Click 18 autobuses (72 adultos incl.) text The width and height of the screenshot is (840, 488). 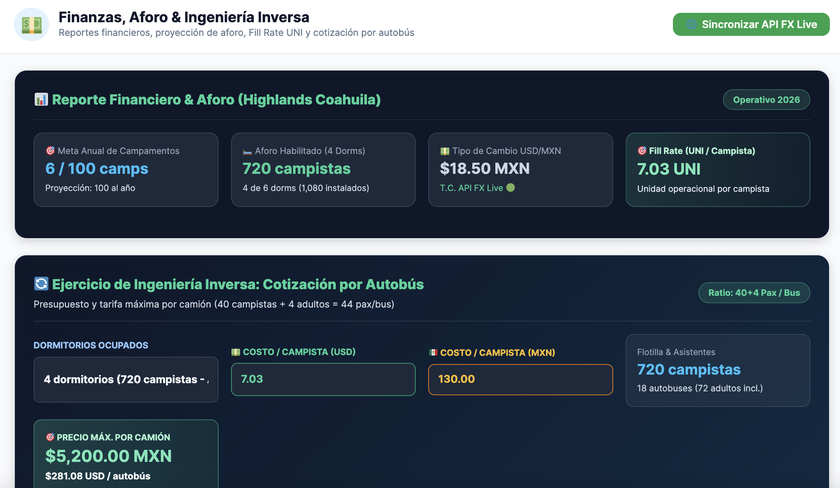[700, 388]
